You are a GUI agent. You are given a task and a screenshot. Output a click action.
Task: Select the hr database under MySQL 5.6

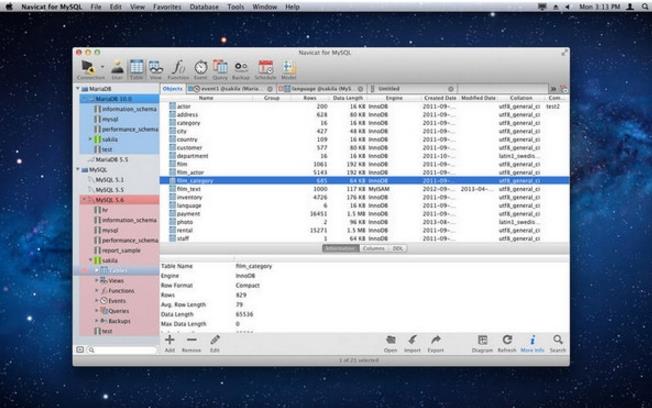pyautogui.click(x=105, y=210)
